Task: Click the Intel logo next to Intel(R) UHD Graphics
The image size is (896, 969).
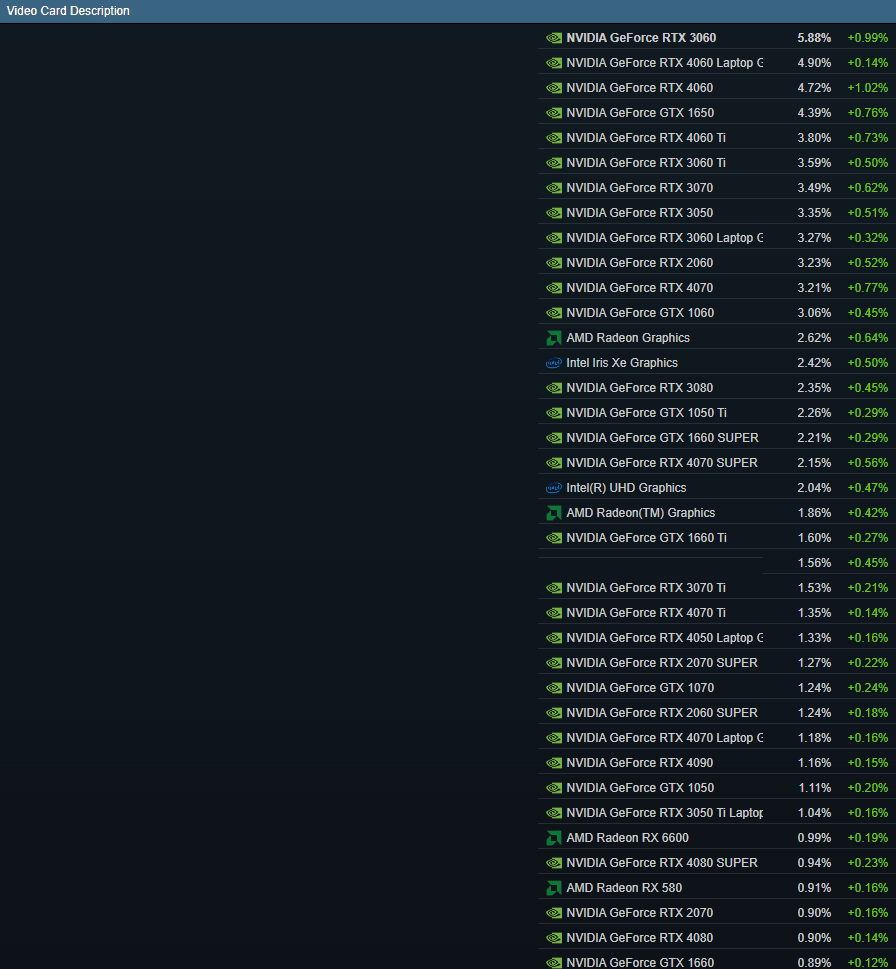Action: click(x=553, y=488)
